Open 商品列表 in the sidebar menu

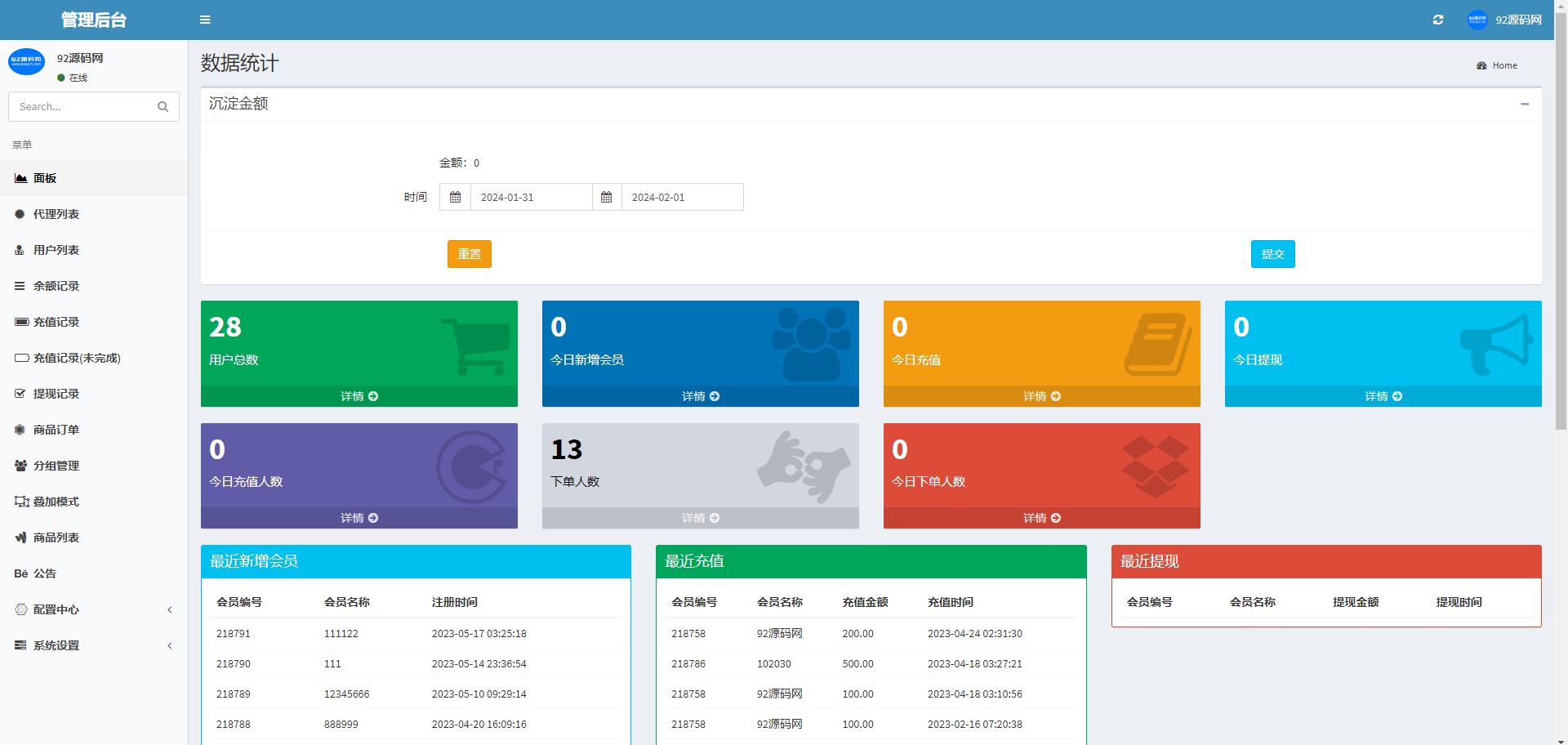coord(94,538)
